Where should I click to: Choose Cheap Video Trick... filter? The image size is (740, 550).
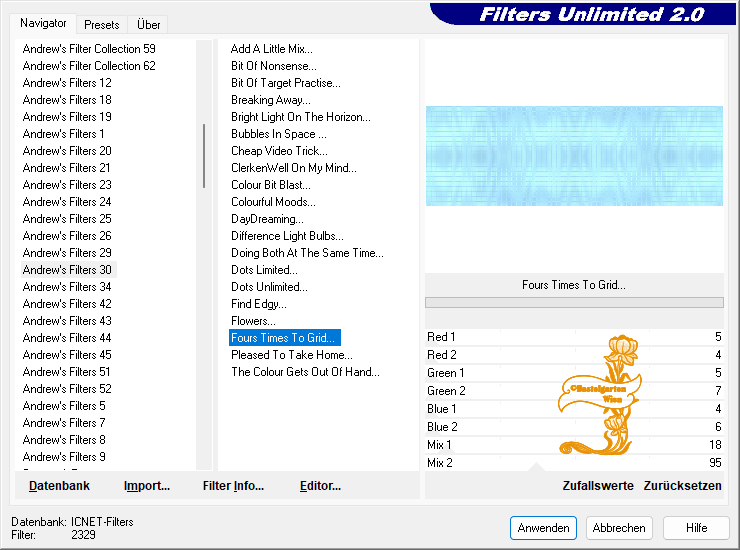279,151
